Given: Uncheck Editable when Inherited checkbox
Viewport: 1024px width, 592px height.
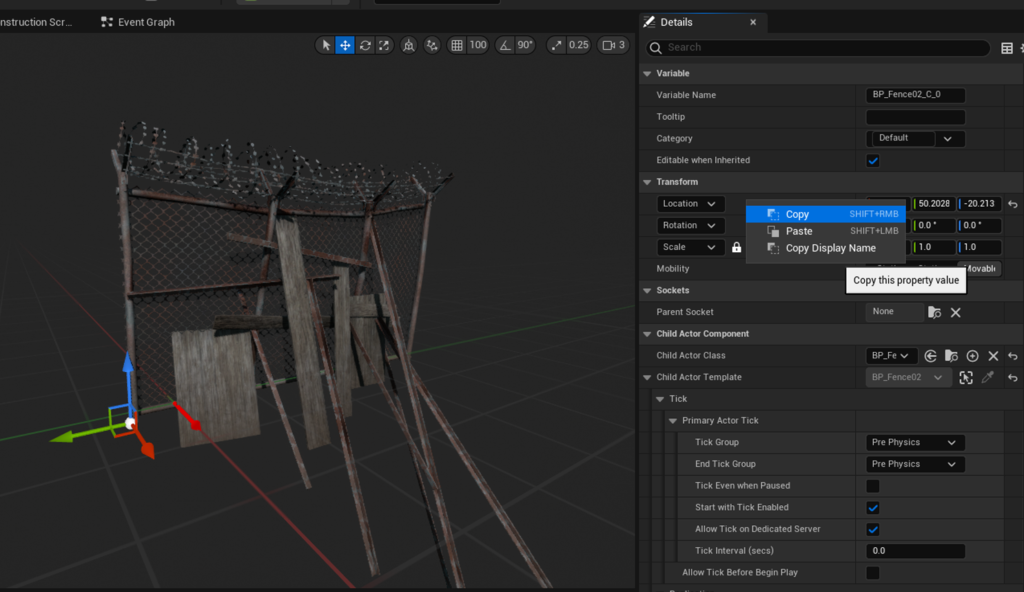Looking at the screenshot, I should [873, 161].
